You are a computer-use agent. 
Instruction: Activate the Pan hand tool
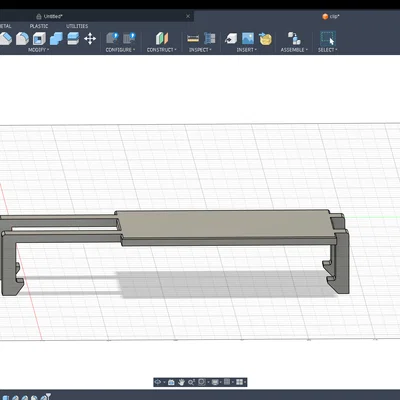pyautogui.click(x=181, y=382)
